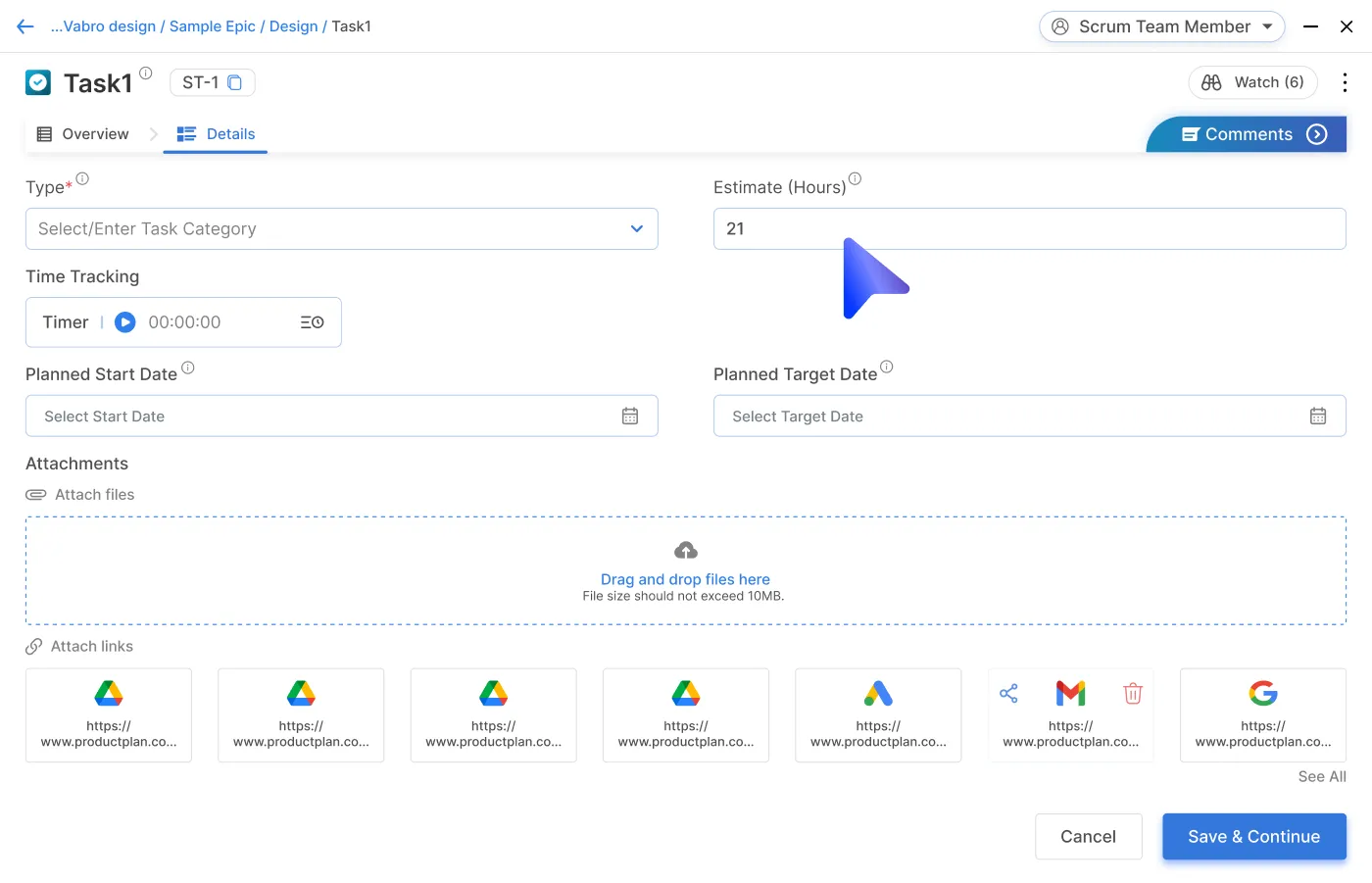This screenshot has height=883, width=1372.
Task: Click See All attached links
Action: [1322, 777]
